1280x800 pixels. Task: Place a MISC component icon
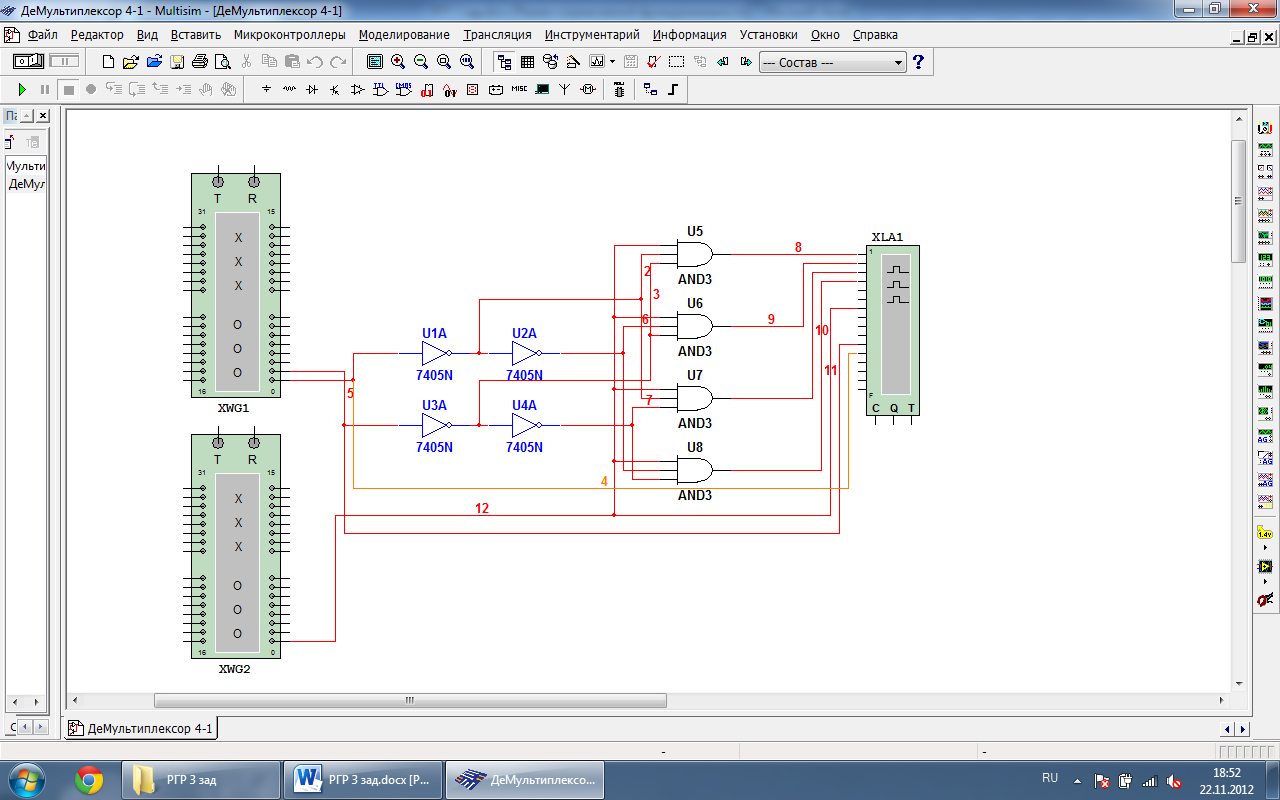pos(519,90)
